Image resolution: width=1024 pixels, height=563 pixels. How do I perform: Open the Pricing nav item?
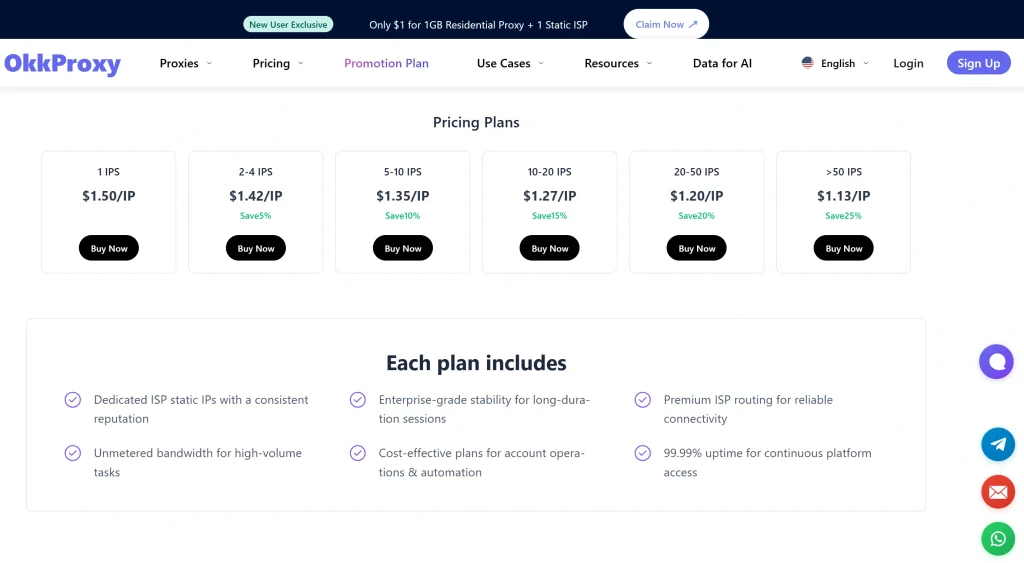[x=271, y=63]
